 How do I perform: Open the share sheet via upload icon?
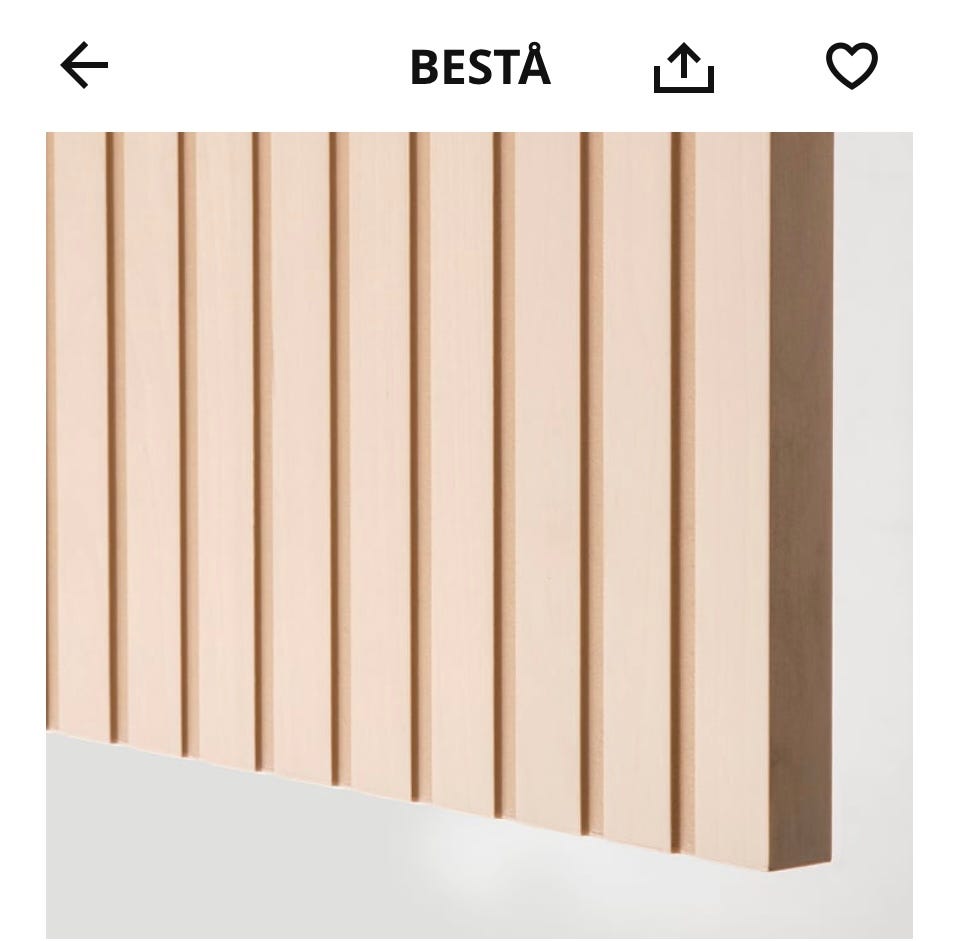pyautogui.click(x=684, y=67)
